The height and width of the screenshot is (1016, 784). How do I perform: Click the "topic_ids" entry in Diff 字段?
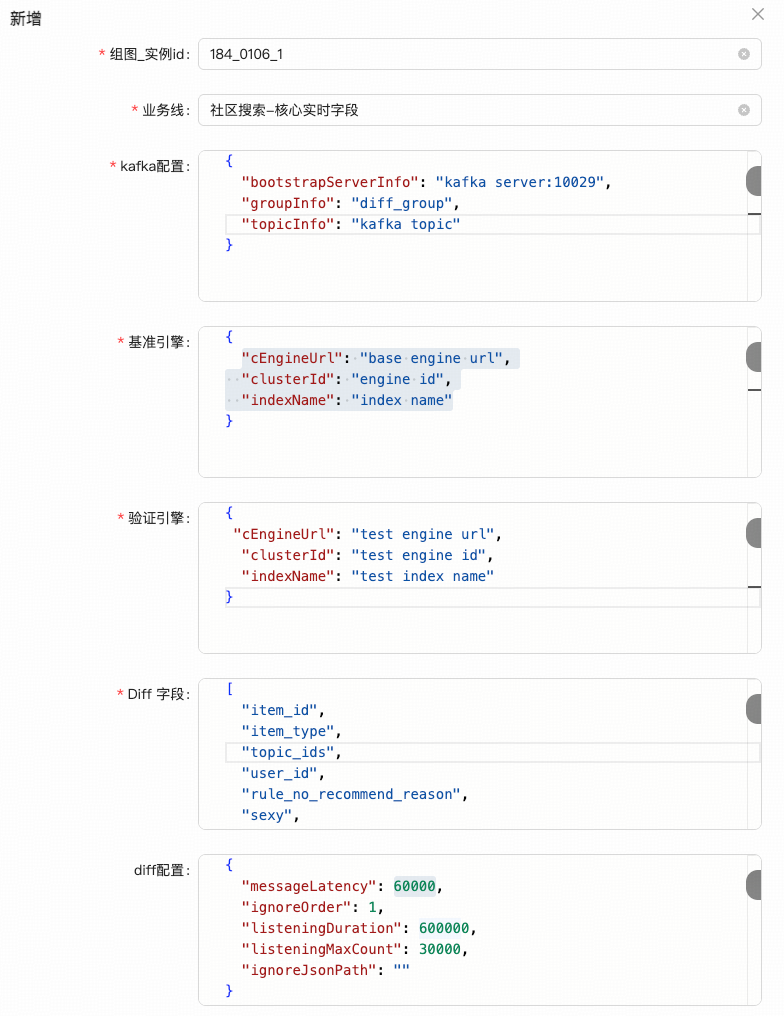pos(288,752)
